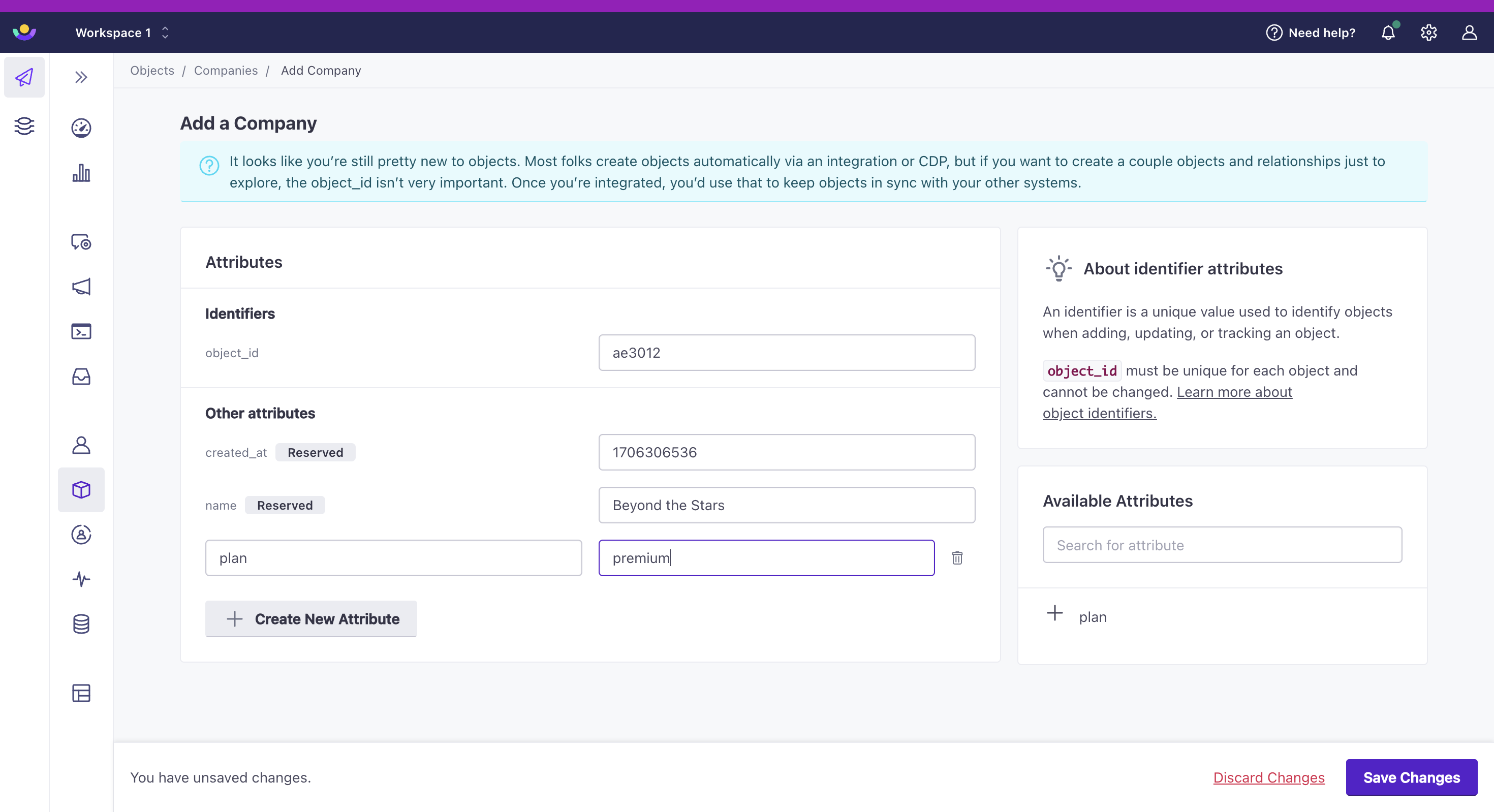Click the Activity Feed icon in sidebar
1494x812 pixels.
coord(81,579)
